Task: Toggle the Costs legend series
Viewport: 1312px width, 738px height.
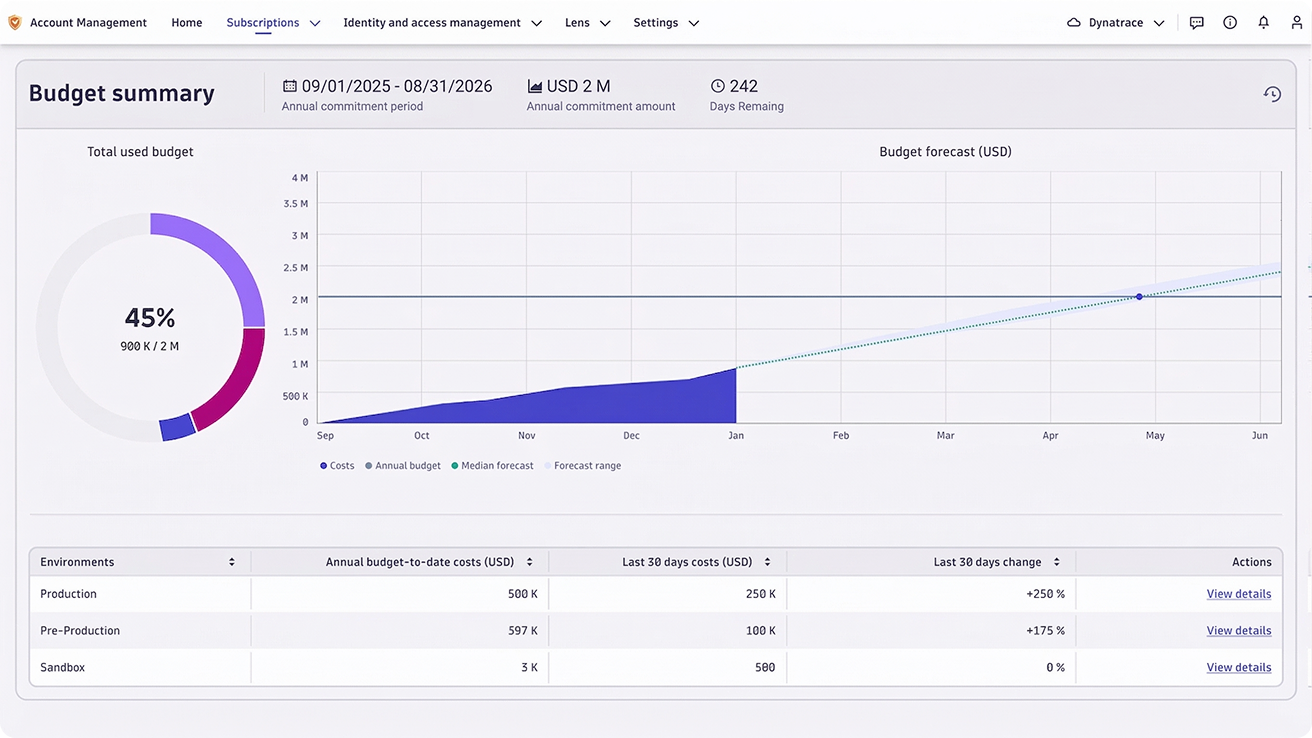Action: click(337, 466)
